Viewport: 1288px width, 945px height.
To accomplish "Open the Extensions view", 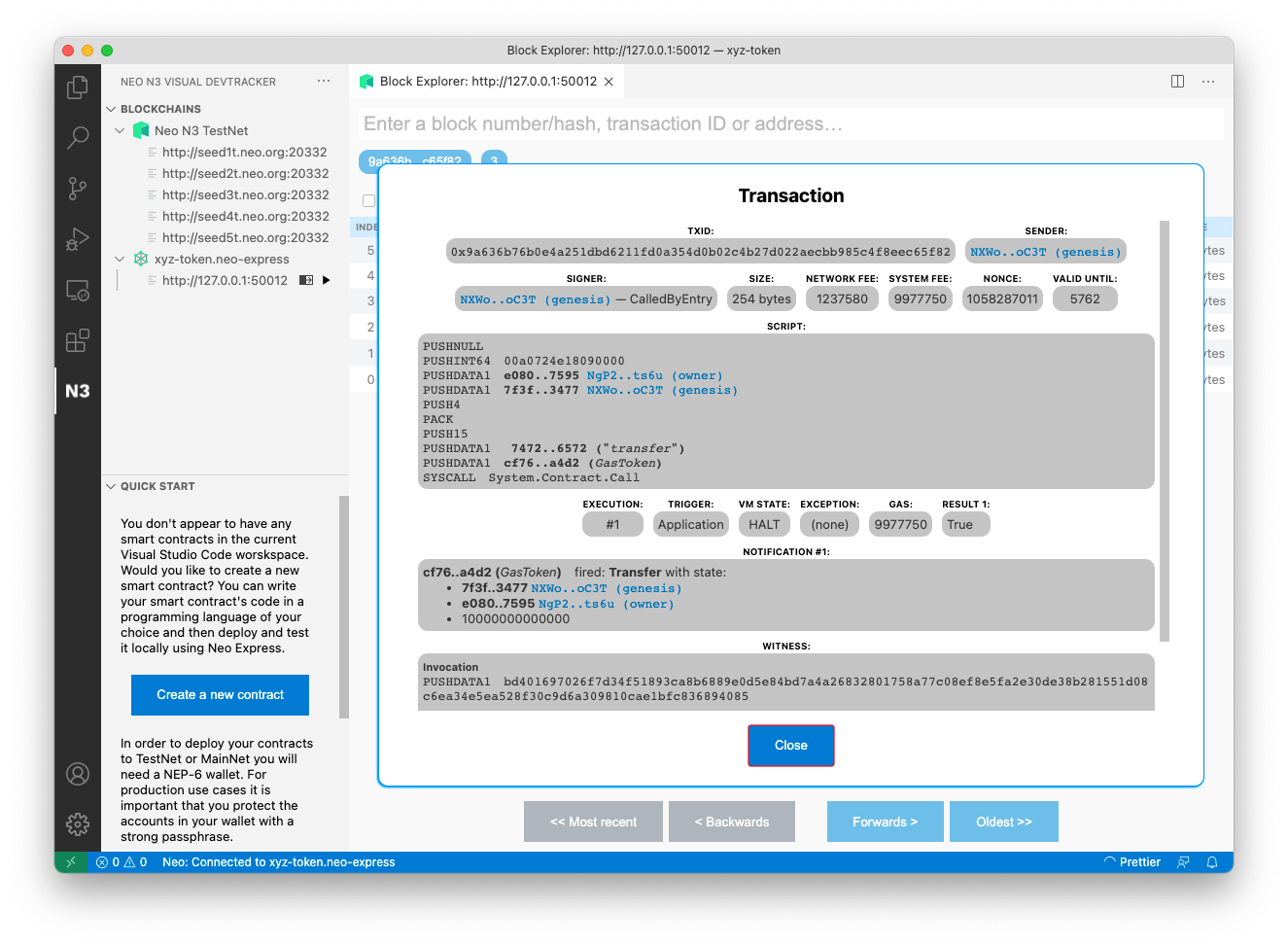I will pos(78,340).
